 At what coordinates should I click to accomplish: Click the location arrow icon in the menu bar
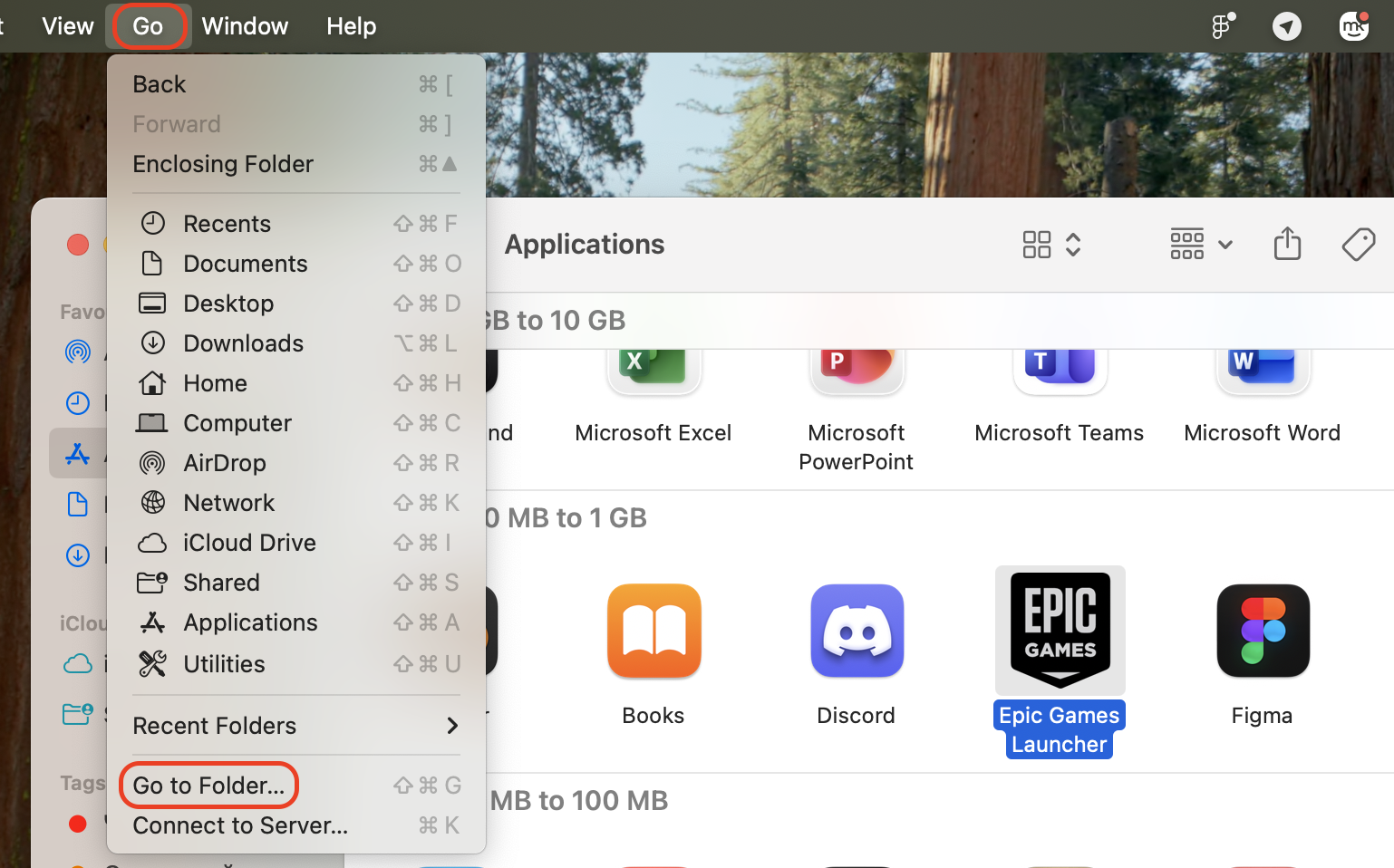pos(1287,26)
